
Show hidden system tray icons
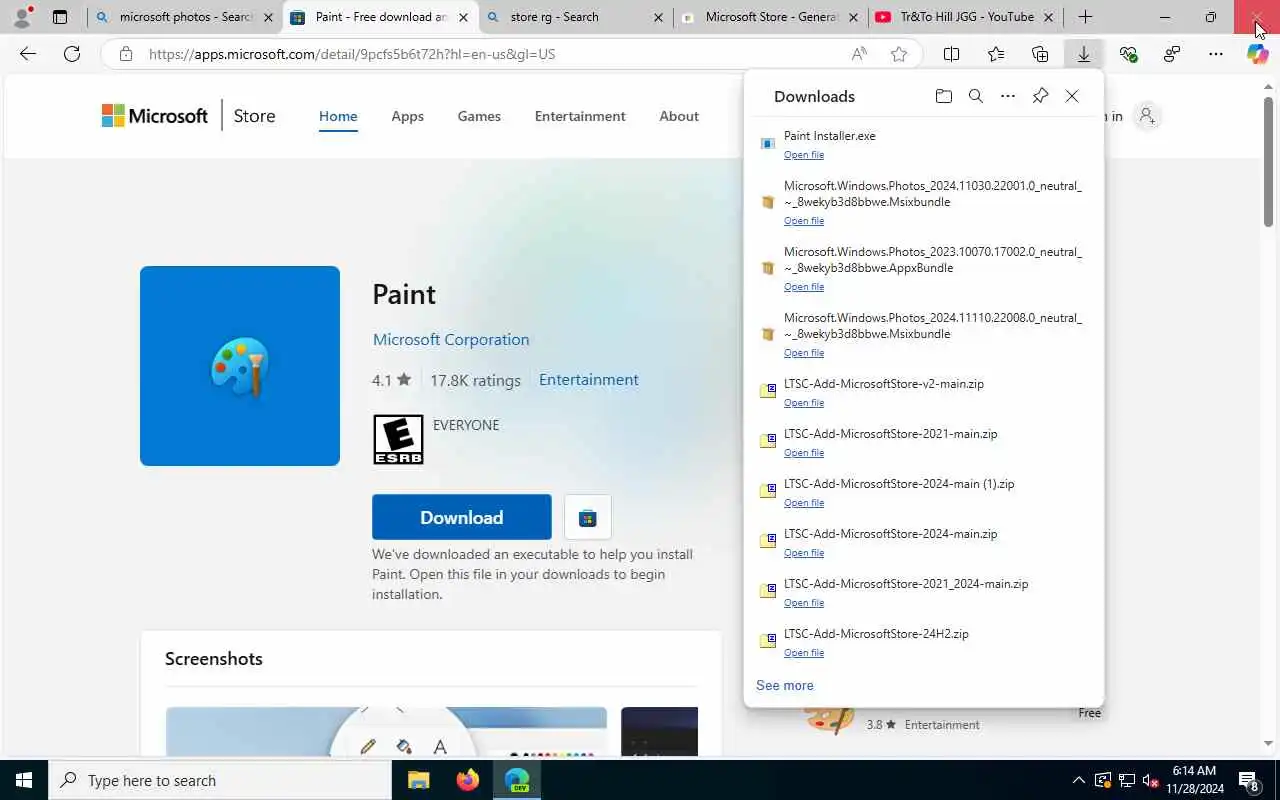pyautogui.click(x=1078, y=780)
